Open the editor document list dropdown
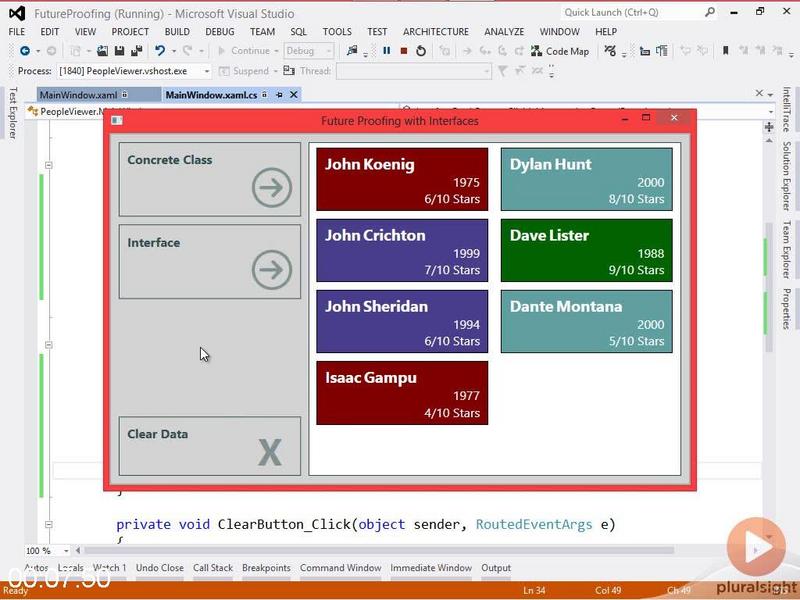800x600 pixels. (770, 94)
